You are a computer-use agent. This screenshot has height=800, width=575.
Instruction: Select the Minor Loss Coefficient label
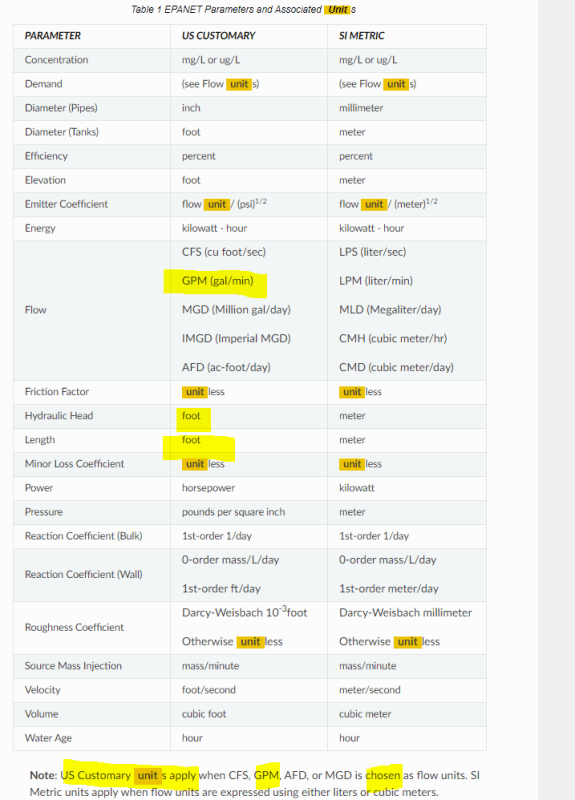pos(74,464)
